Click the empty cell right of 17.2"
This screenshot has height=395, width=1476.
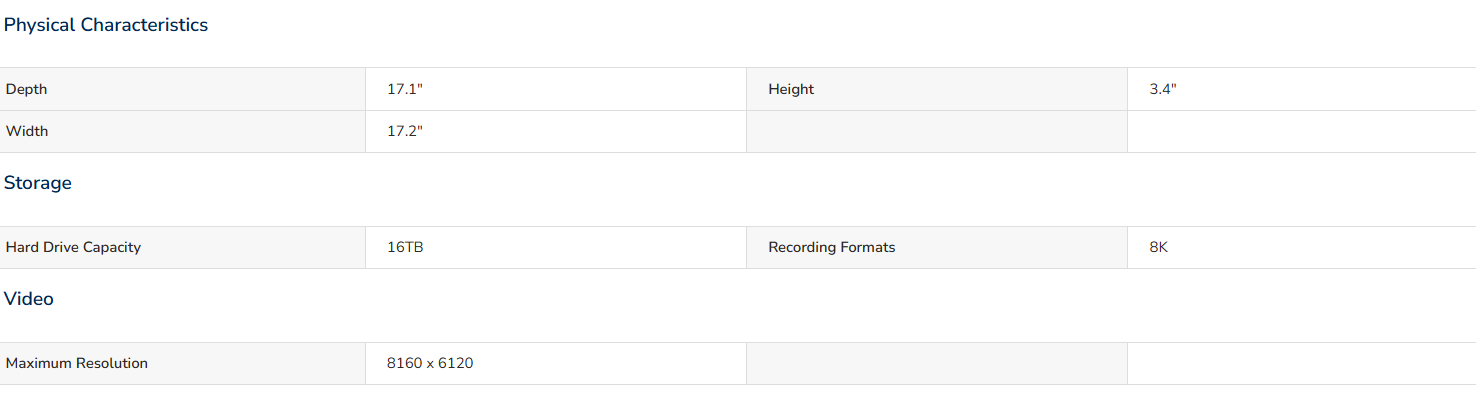pos(937,131)
